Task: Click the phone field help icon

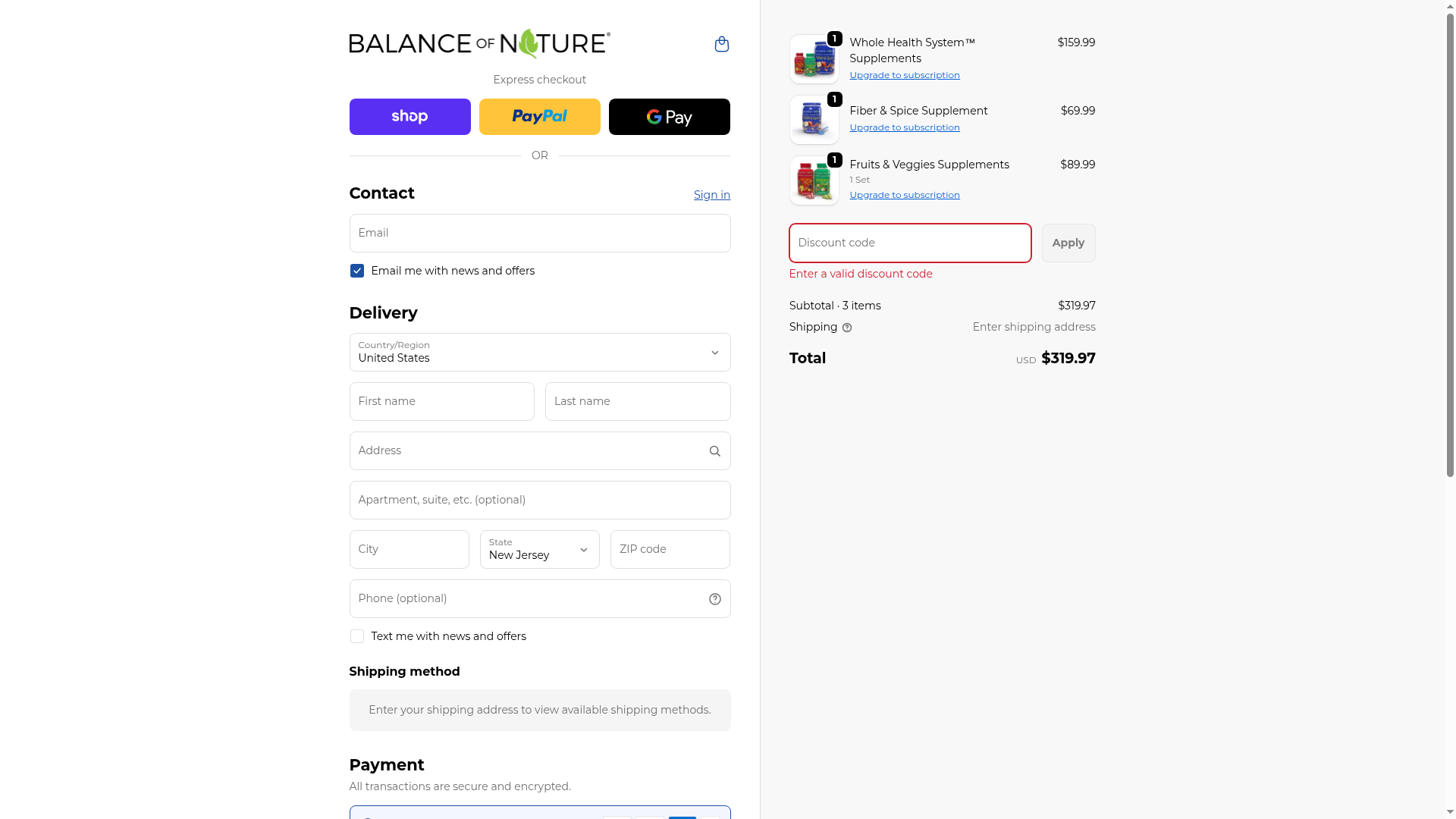Action: click(714, 599)
